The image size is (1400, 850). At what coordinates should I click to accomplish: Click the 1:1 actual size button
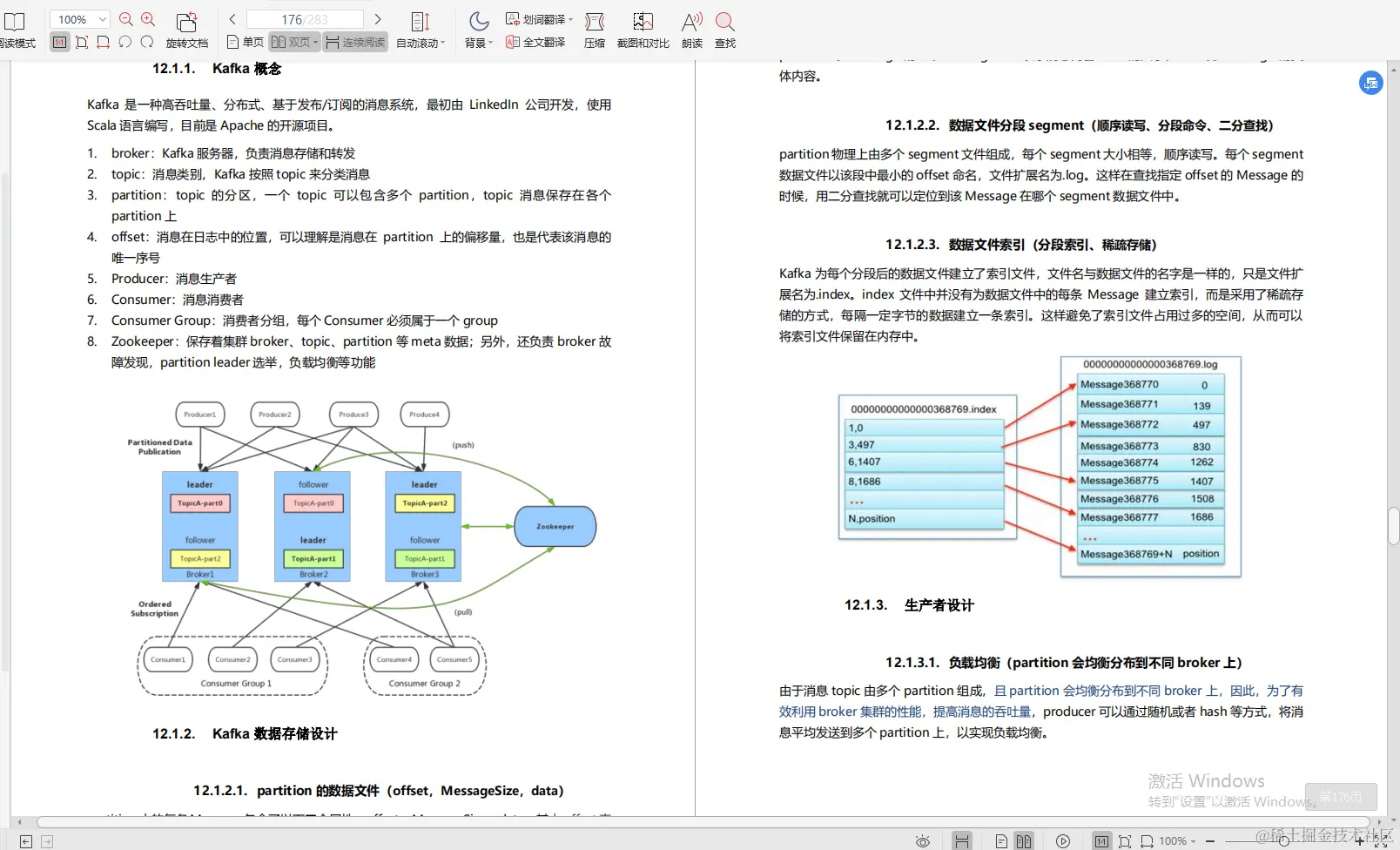(60, 41)
